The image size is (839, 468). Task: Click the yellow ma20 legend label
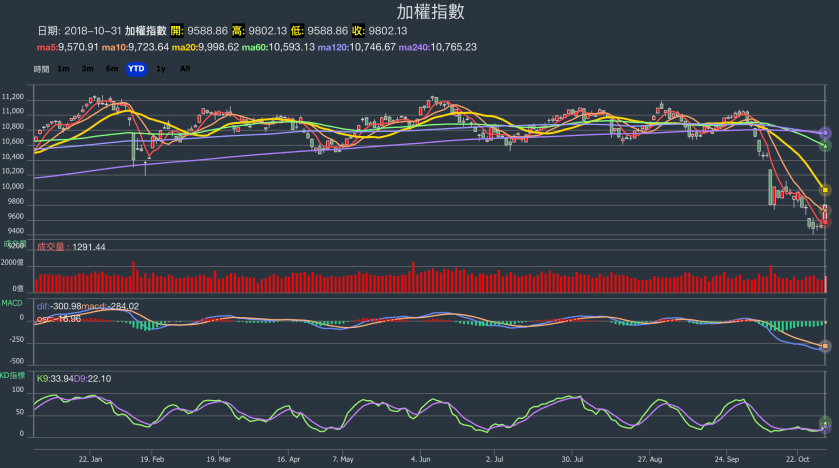[x=205, y=47]
